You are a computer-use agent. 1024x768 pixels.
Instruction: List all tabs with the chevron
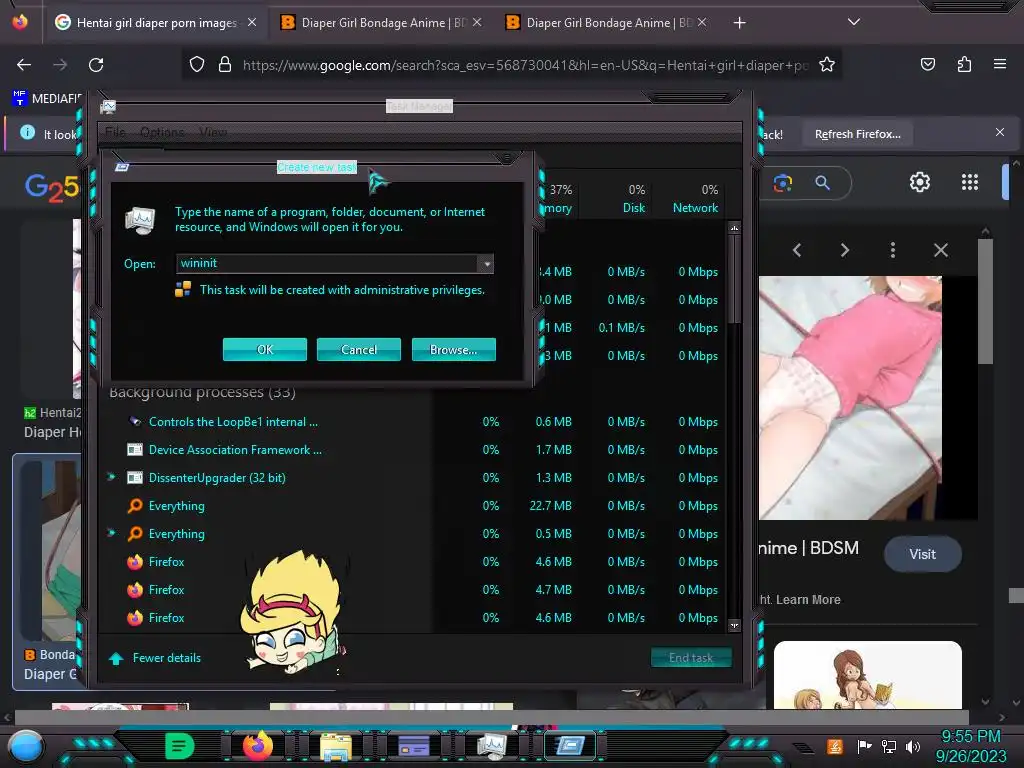[x=854, y=22]
